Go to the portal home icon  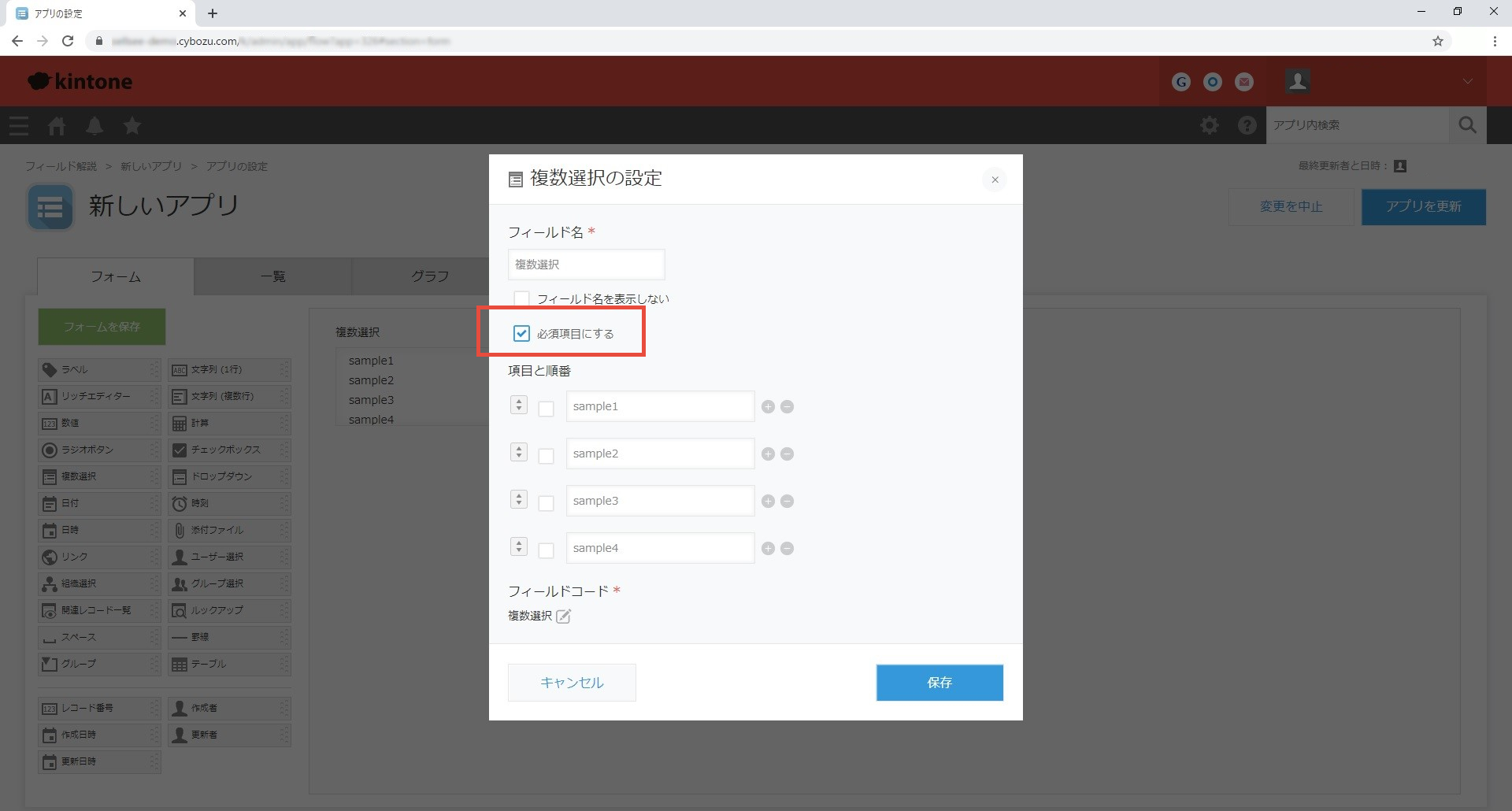click(57, 125)
